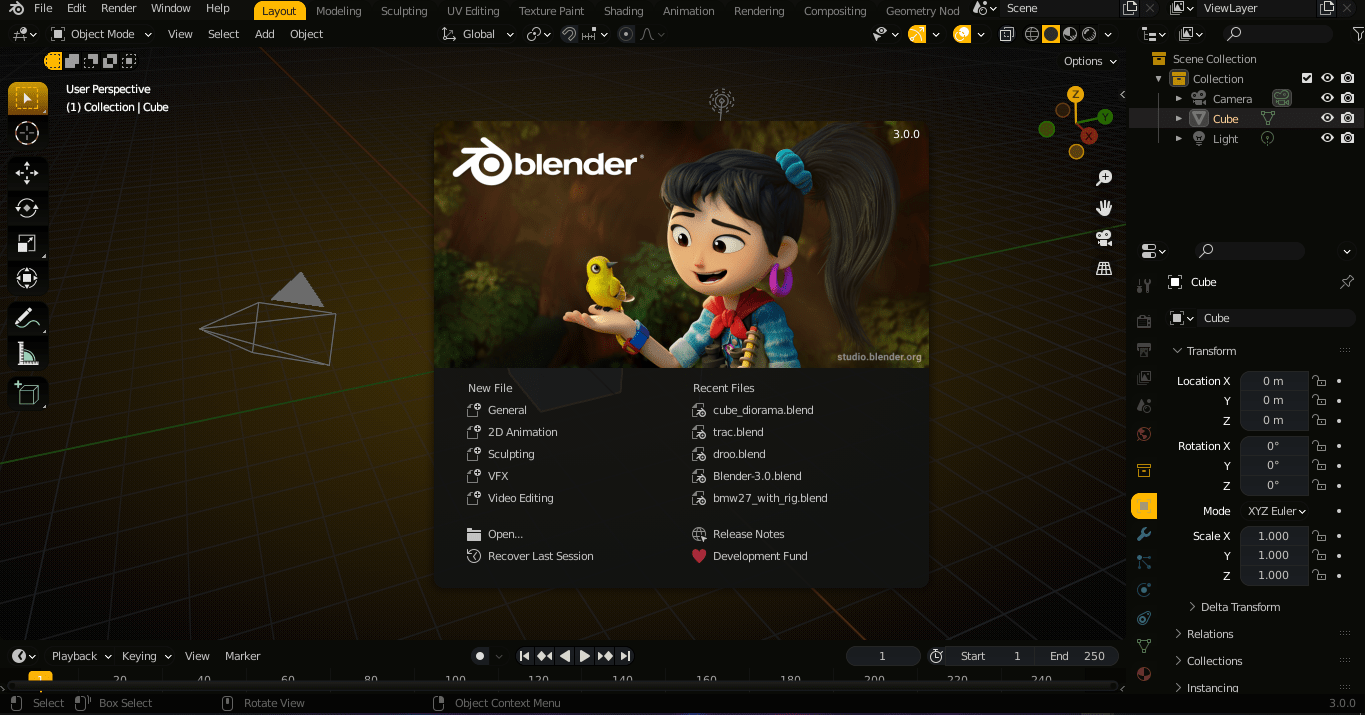Expand the Relations panel
The image size is (1365, 715).
click(1210, 634)
